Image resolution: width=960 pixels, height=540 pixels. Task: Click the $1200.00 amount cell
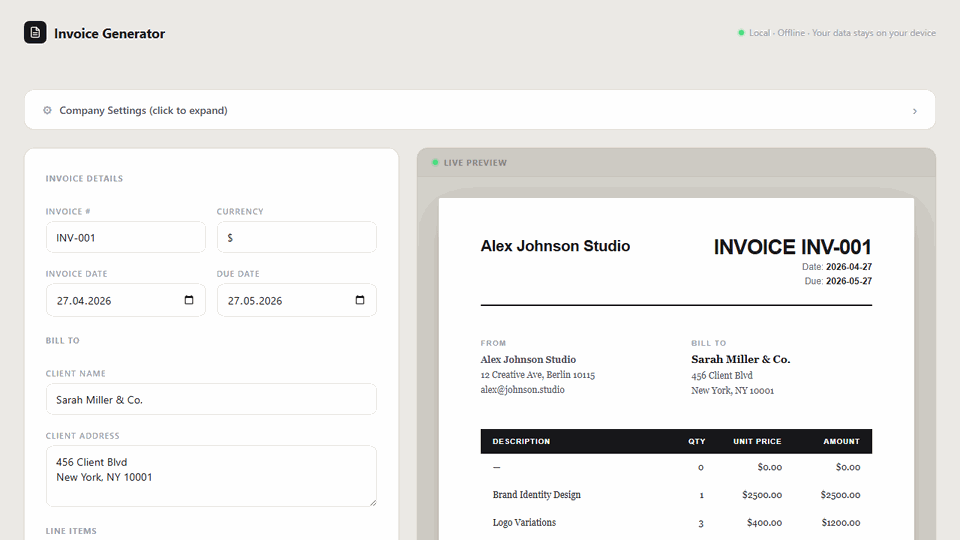840,523
